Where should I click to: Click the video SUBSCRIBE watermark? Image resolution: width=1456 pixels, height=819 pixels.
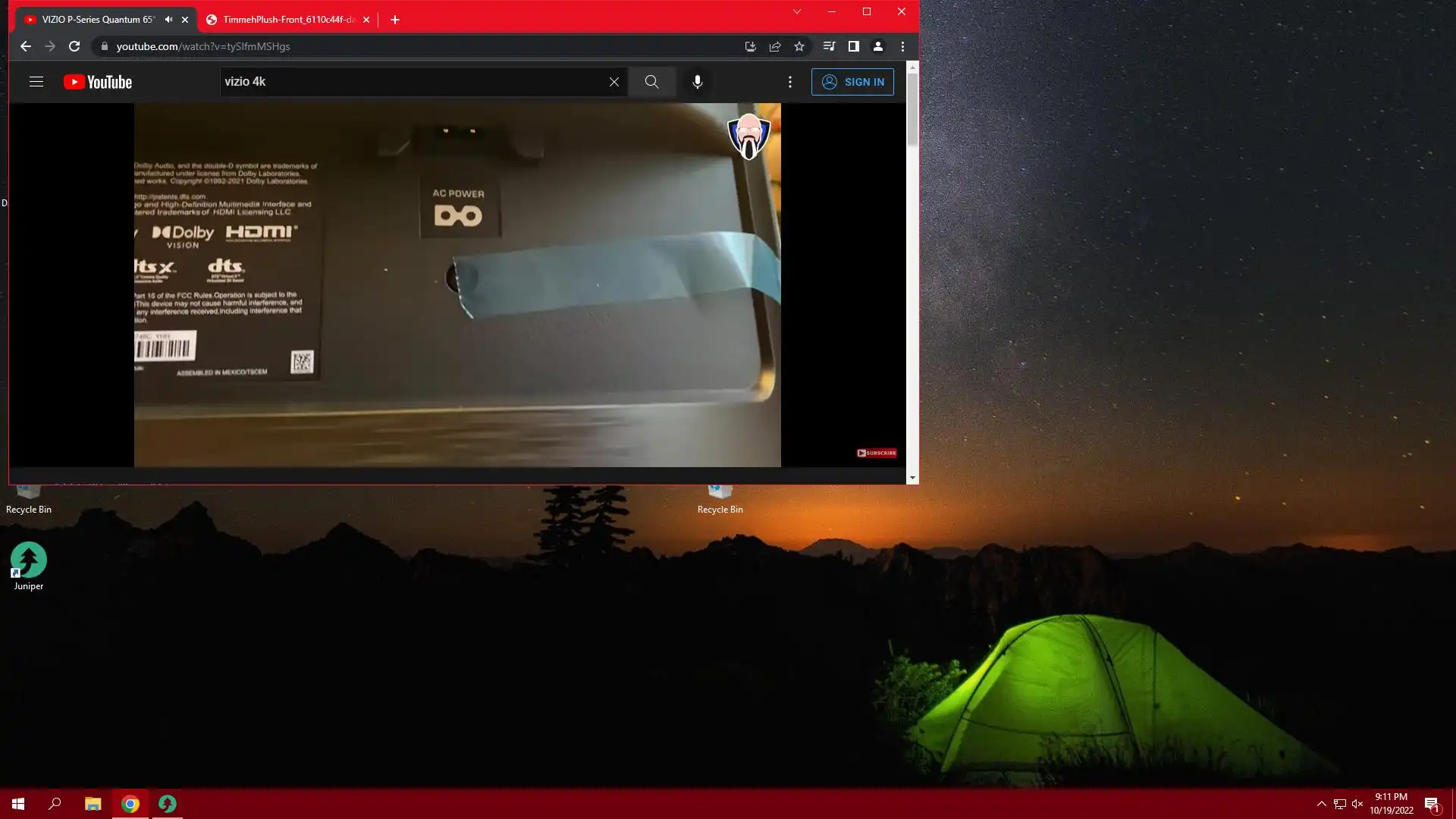pos(877,453)
